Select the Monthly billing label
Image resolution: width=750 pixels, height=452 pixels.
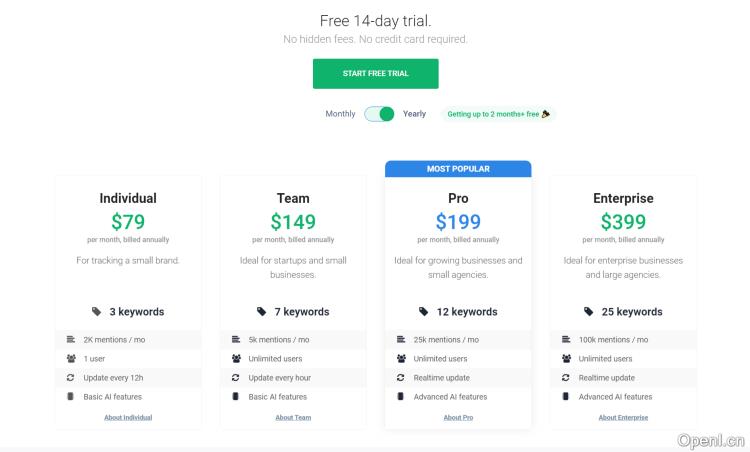click(x=340, y=114)
